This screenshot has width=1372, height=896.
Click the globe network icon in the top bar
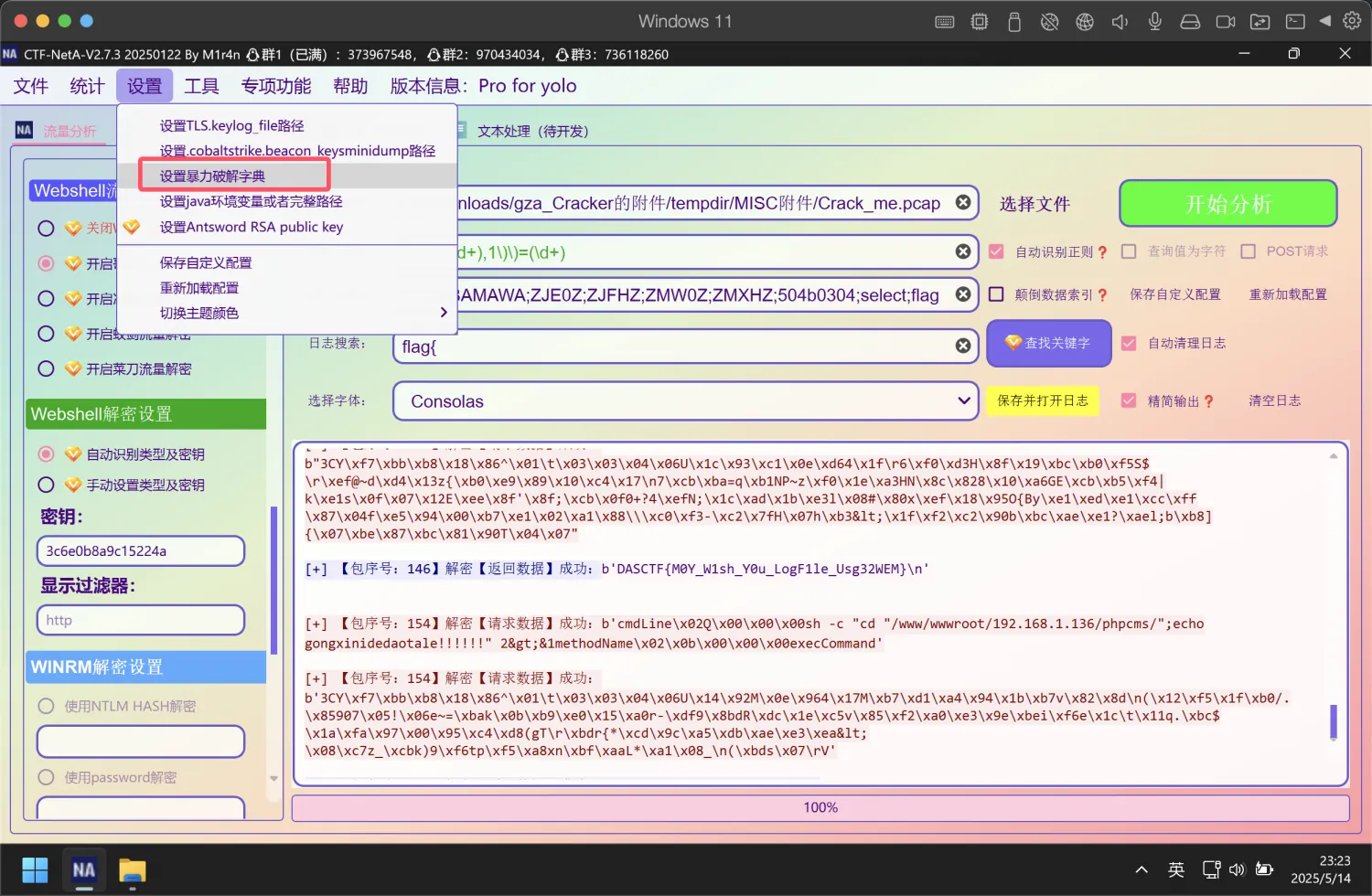pos(1085,21)
